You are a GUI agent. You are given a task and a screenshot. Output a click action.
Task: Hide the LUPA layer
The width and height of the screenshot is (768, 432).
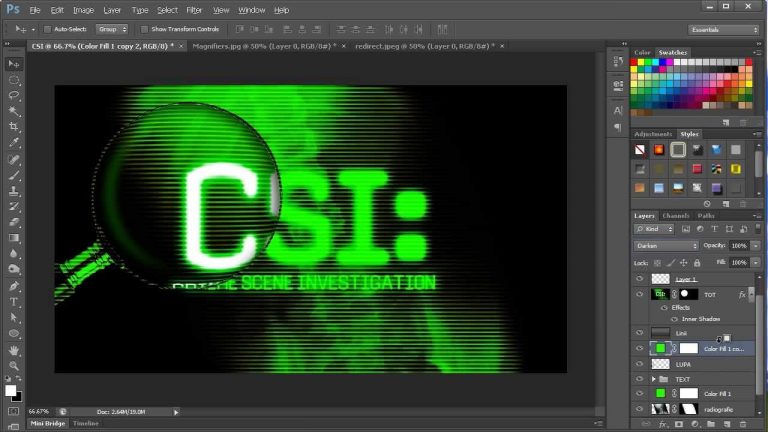pos(639,364)
